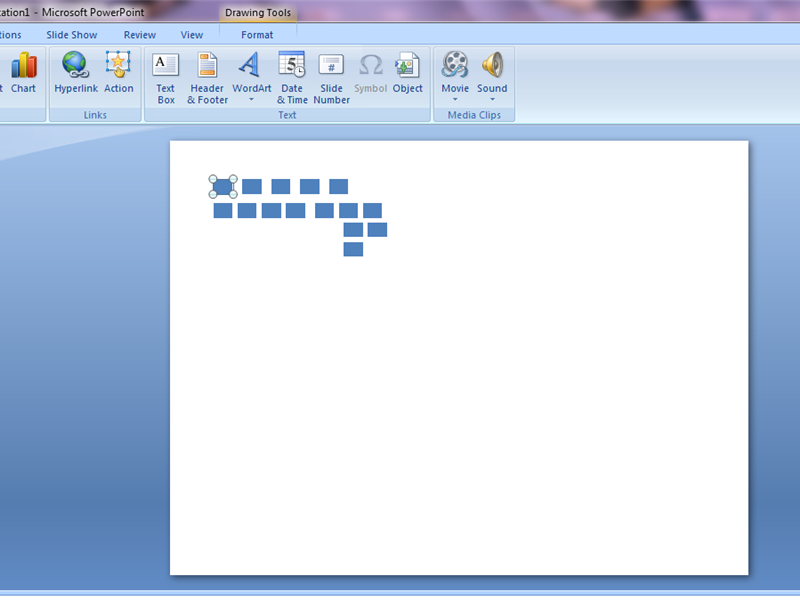Expand the Sound options dropdown
The width and height of the screenshot is (800, 600).
click(492, 99)
